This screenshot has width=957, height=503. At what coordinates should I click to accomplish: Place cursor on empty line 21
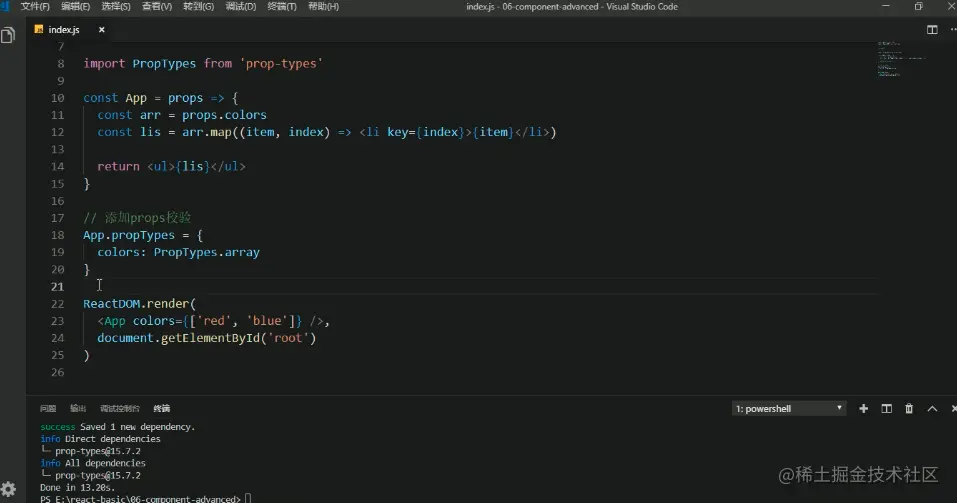click(480, 286)
